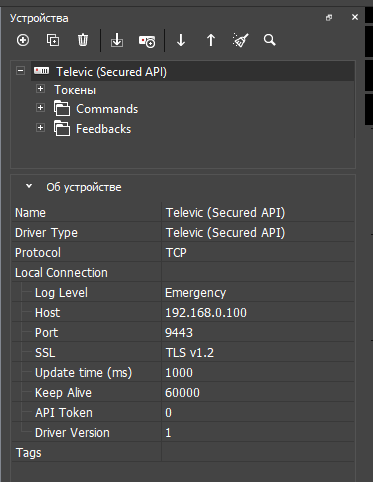Click the add driver device icon

(x=147, y=41)
